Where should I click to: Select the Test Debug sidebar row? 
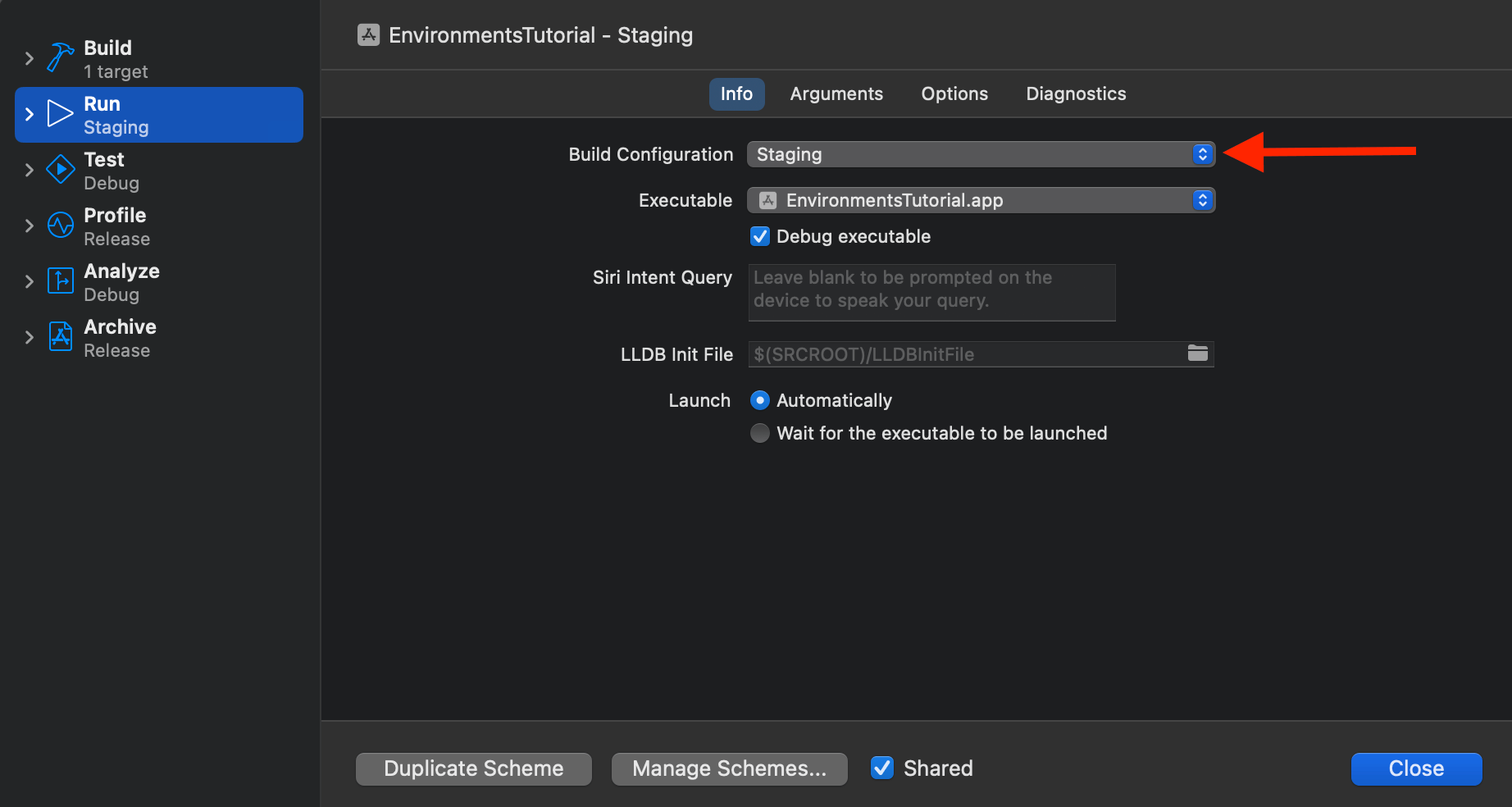(x=159, y=171)
